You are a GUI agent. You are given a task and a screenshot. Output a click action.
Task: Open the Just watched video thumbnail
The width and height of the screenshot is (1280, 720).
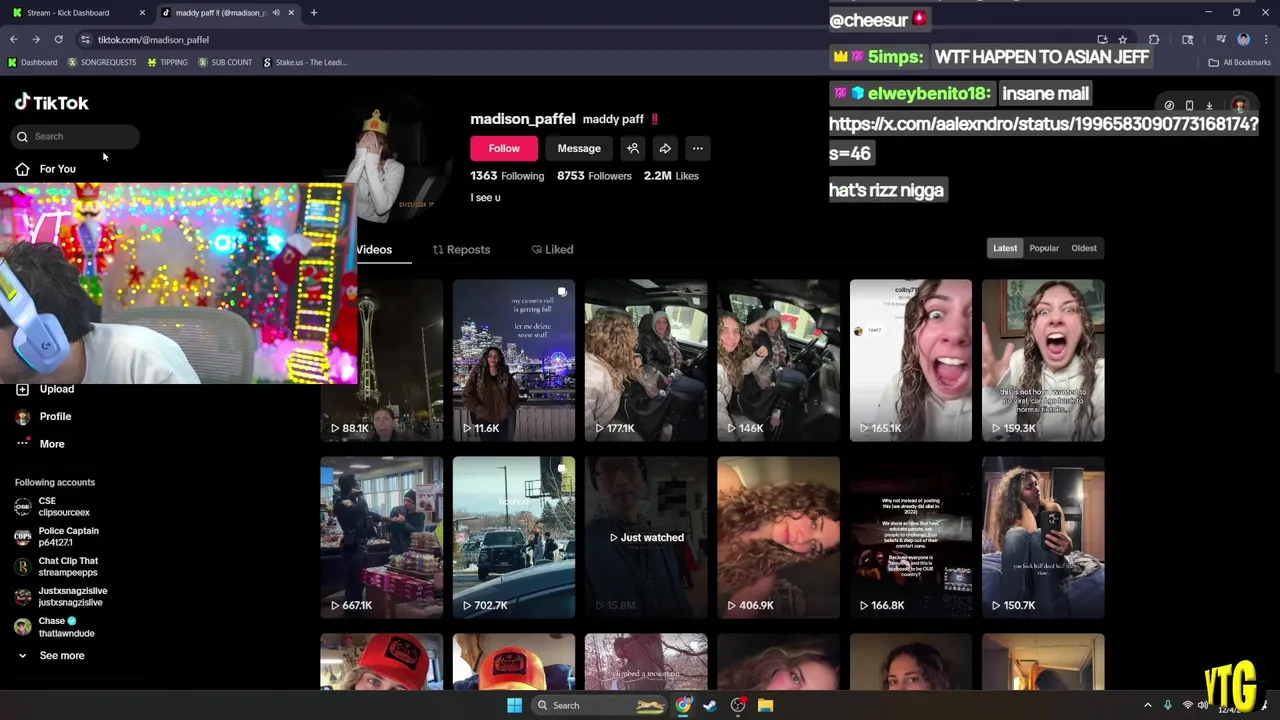click(646, 537)
